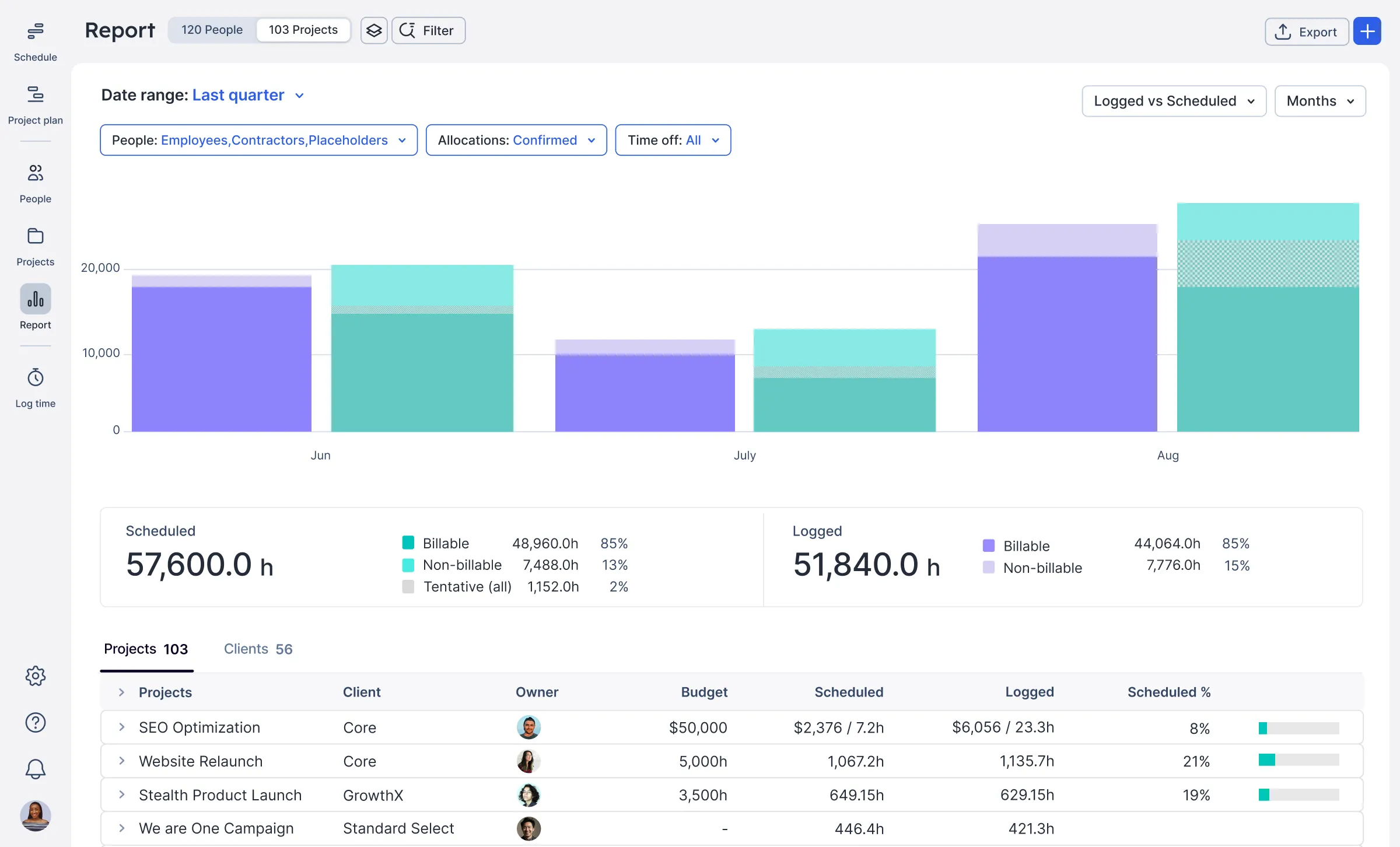Open the Filter options
Screen dimensions: 1400x847
(x=428, y=30)
